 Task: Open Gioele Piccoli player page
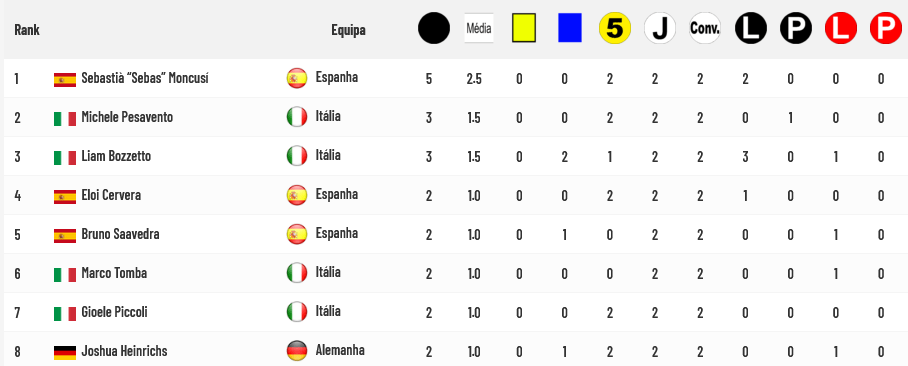114,312
